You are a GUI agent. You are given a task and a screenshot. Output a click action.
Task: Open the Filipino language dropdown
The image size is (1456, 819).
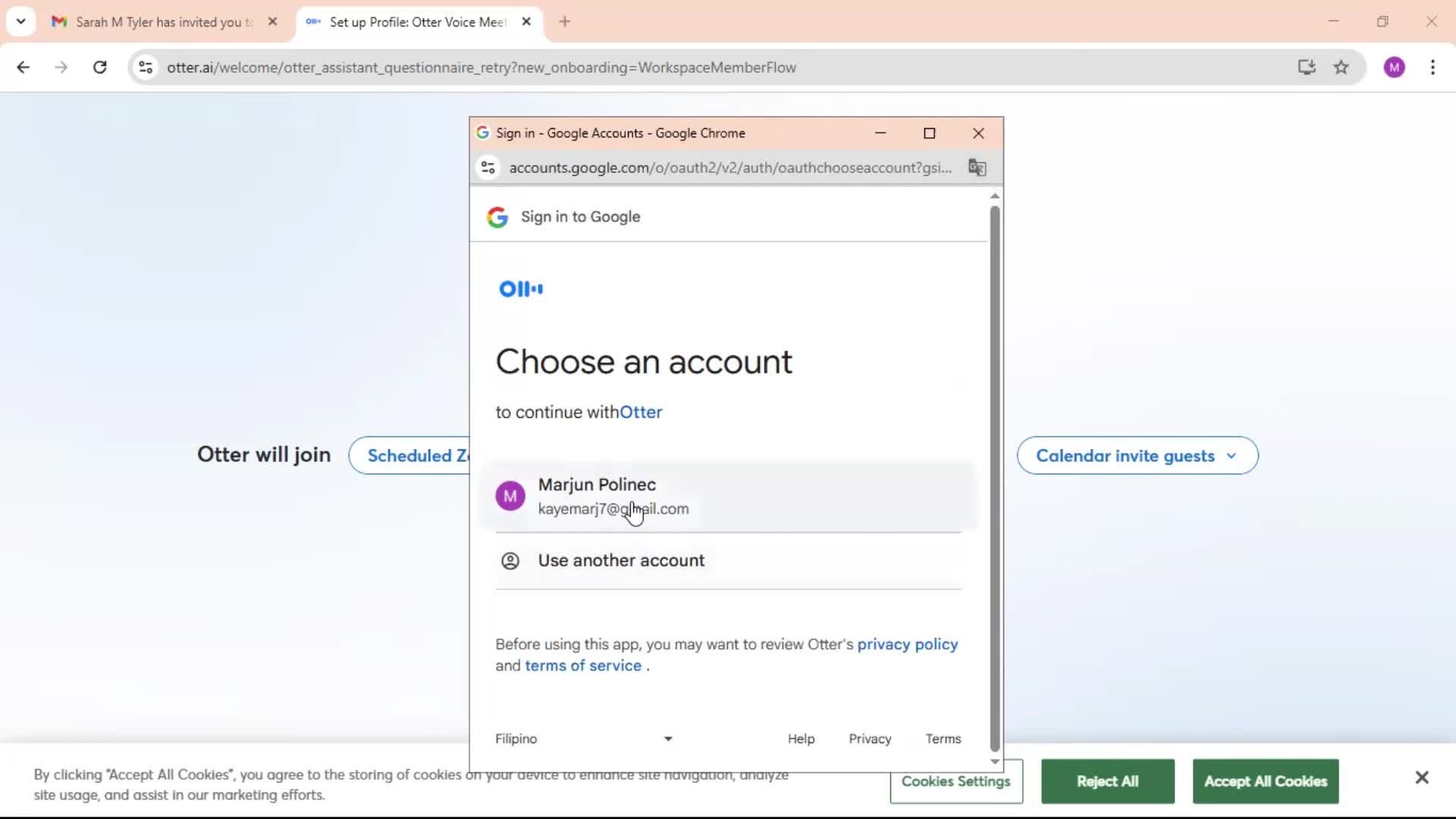(x=584, y=739)
